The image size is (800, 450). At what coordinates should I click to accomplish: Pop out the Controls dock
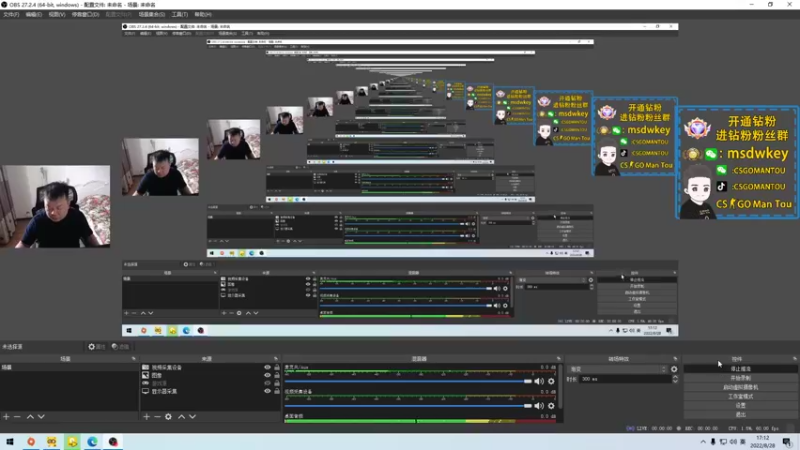coord(794,359)
